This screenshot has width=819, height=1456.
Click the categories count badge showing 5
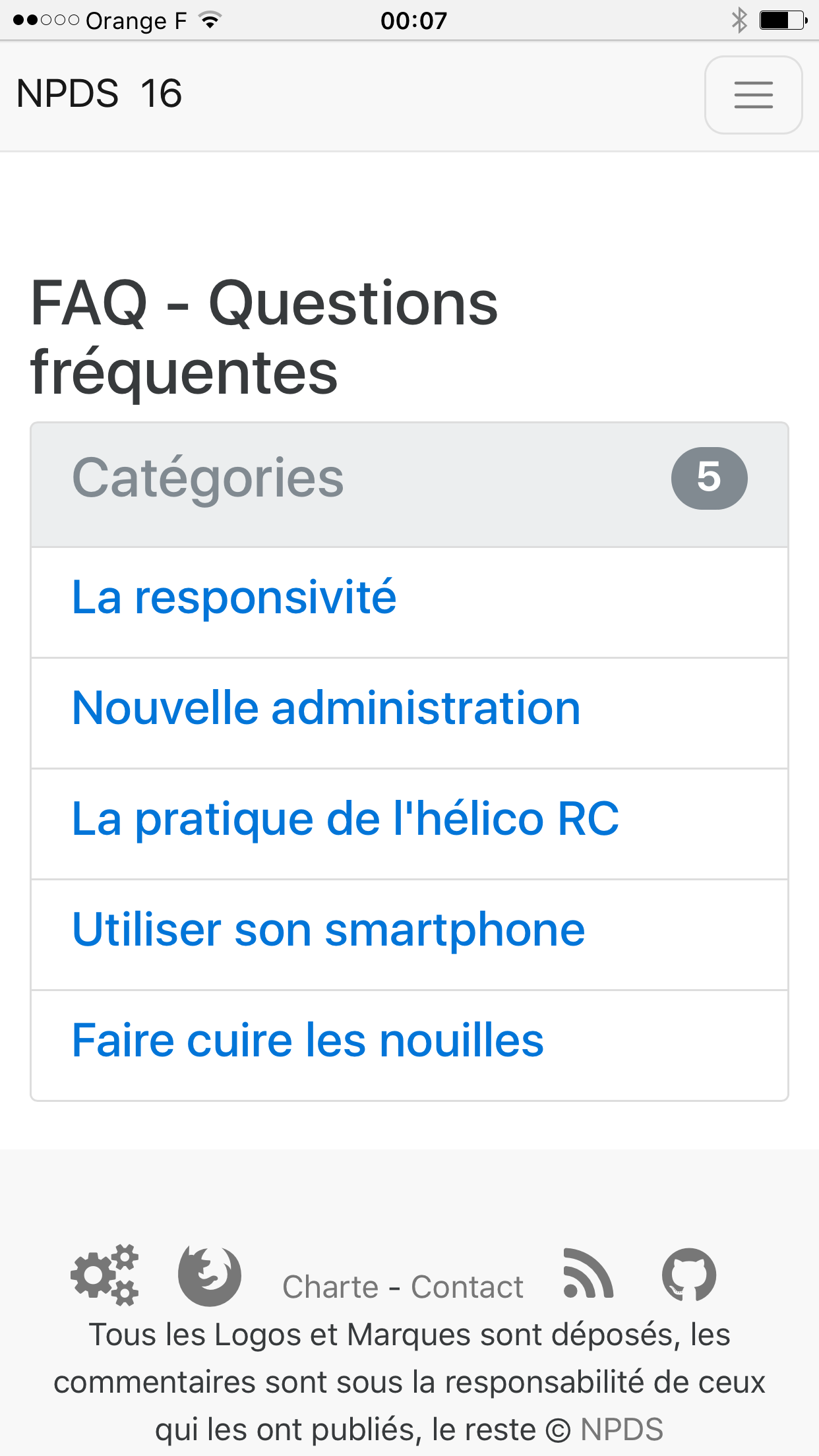tap(710, 478)
